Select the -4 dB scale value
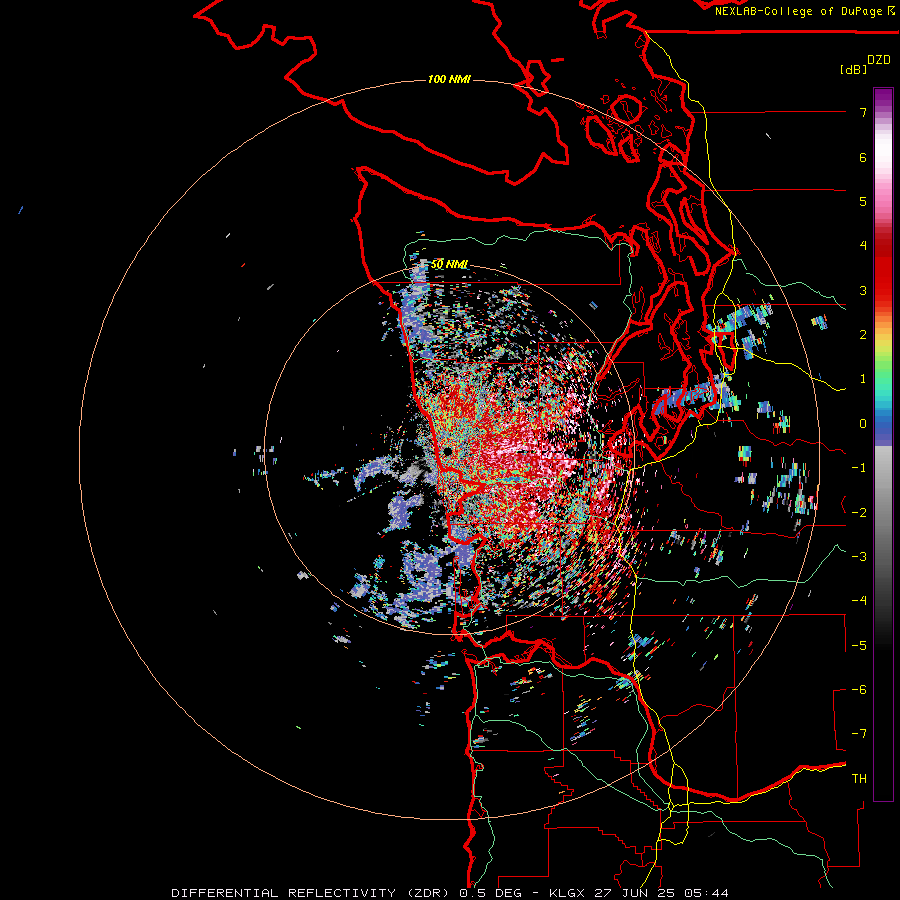The height and width of the screenshot is (900, 900). [x=859, y=601]
